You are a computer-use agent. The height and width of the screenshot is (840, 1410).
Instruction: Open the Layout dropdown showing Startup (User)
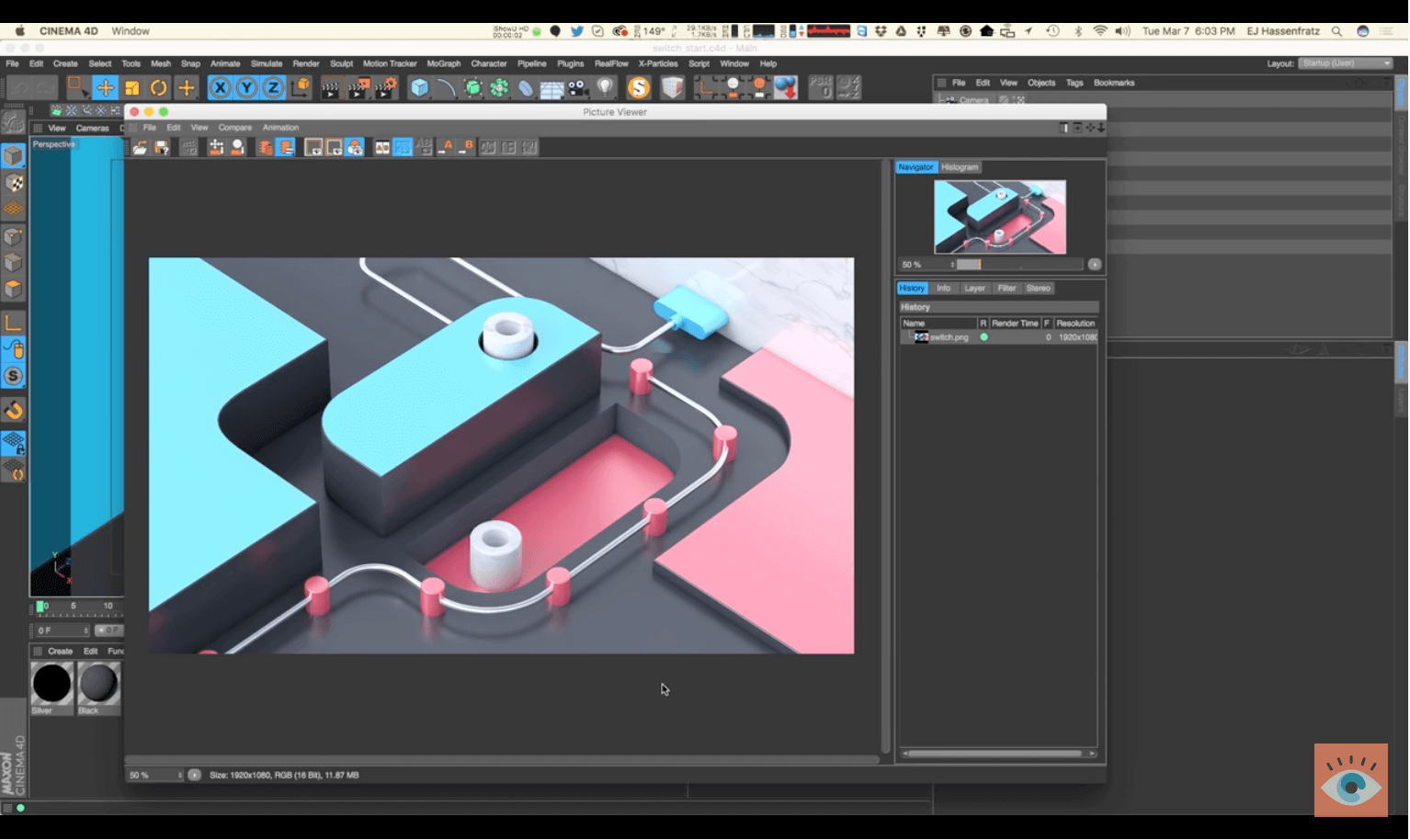(1347, 63)
